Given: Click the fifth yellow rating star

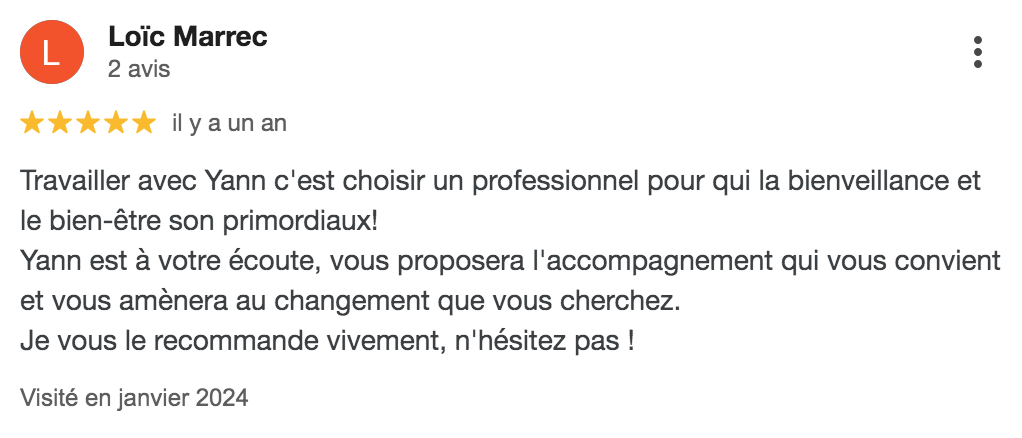Looking at the screenshot, I should [144, 123].
